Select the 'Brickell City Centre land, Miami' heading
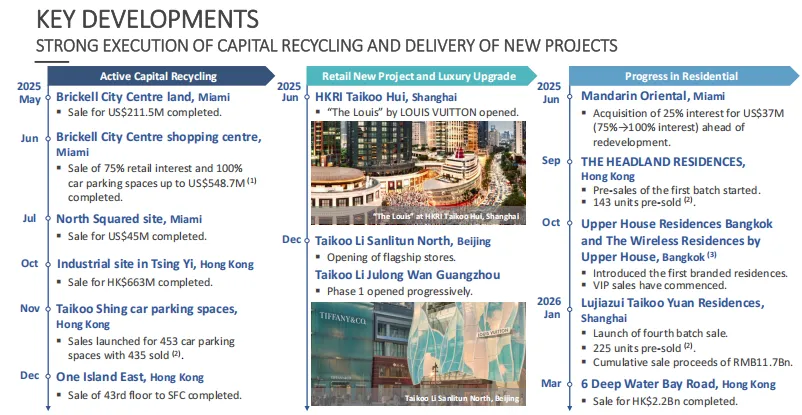Viewport: 802px width, 415px height. click(143, 97)
